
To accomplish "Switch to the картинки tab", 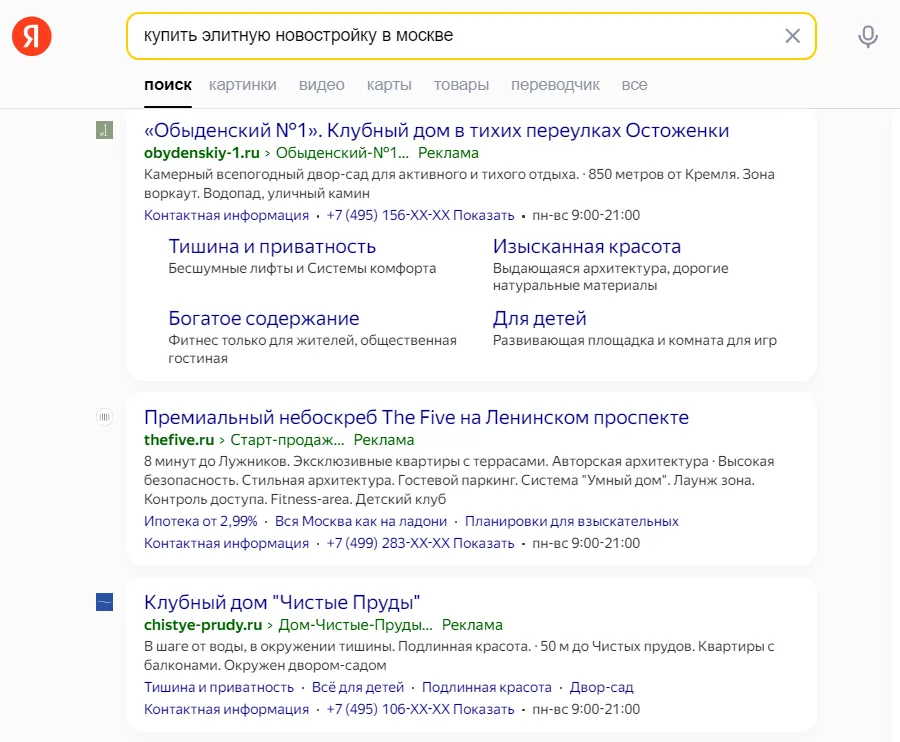I will [243, 85].
